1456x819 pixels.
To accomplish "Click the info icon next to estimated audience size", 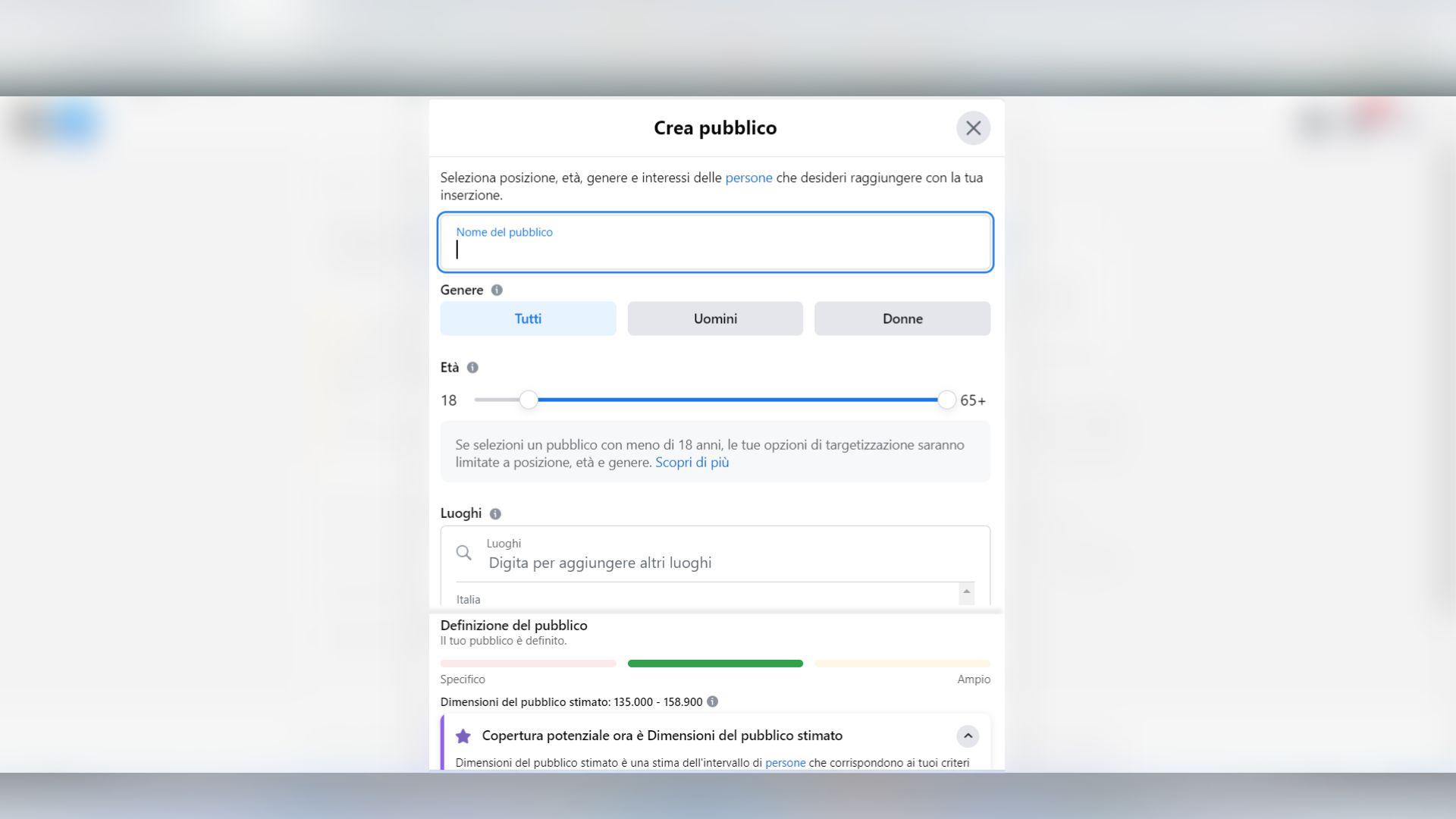I will click(x=711, y=701).
